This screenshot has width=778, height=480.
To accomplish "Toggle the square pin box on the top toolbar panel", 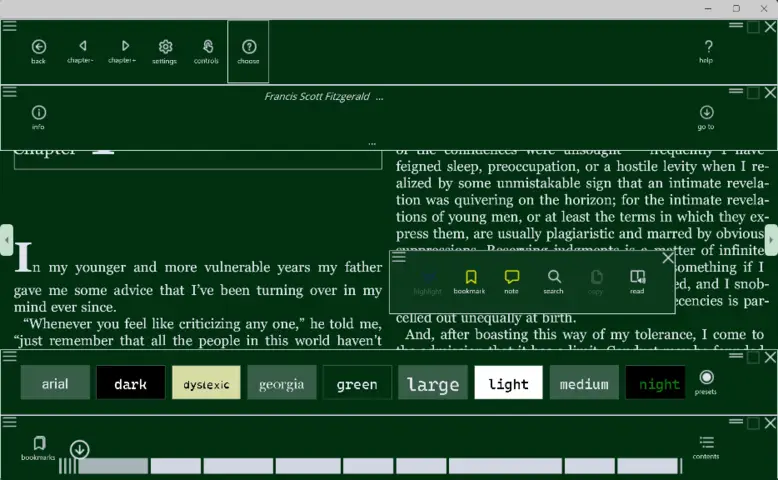I will coord(753,27).
